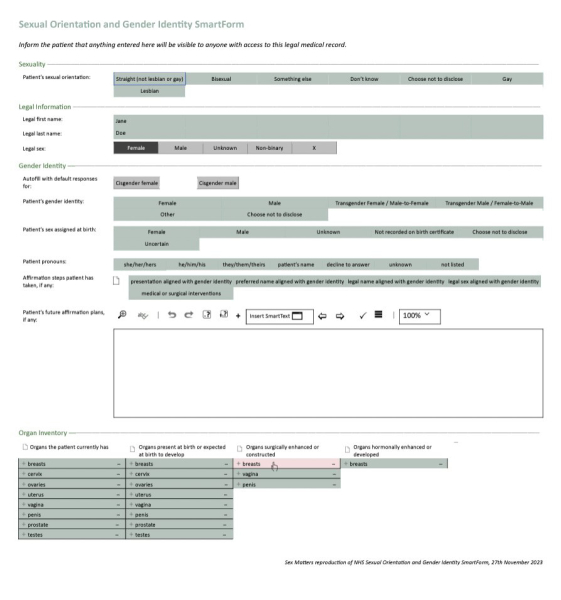Select Female as legal sex
Image resolution: width=561 pixels, height=600 pixels.
pos(136,148)
